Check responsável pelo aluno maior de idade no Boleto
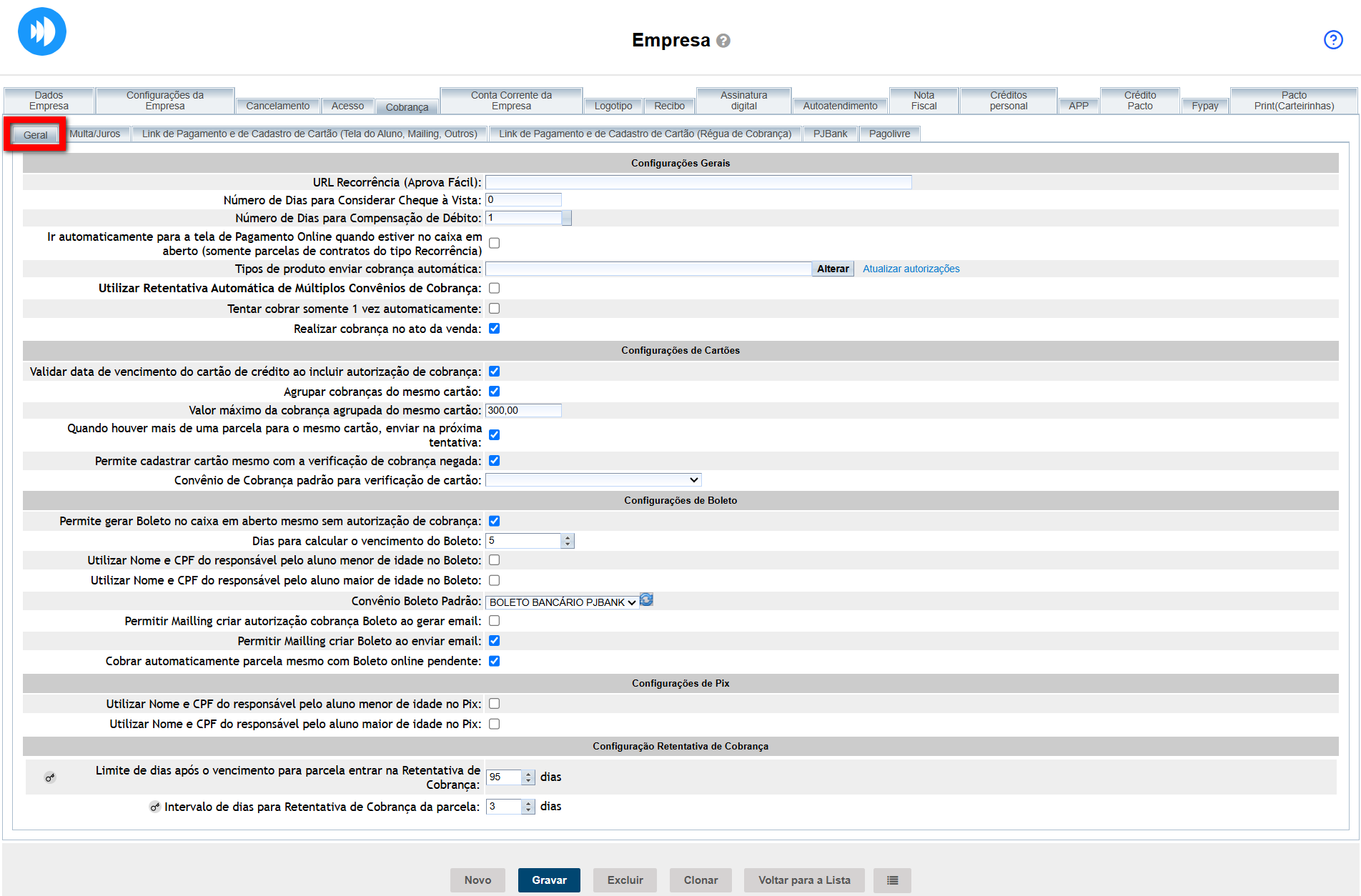Screen dimensions: 1361x896 [494, 580]
